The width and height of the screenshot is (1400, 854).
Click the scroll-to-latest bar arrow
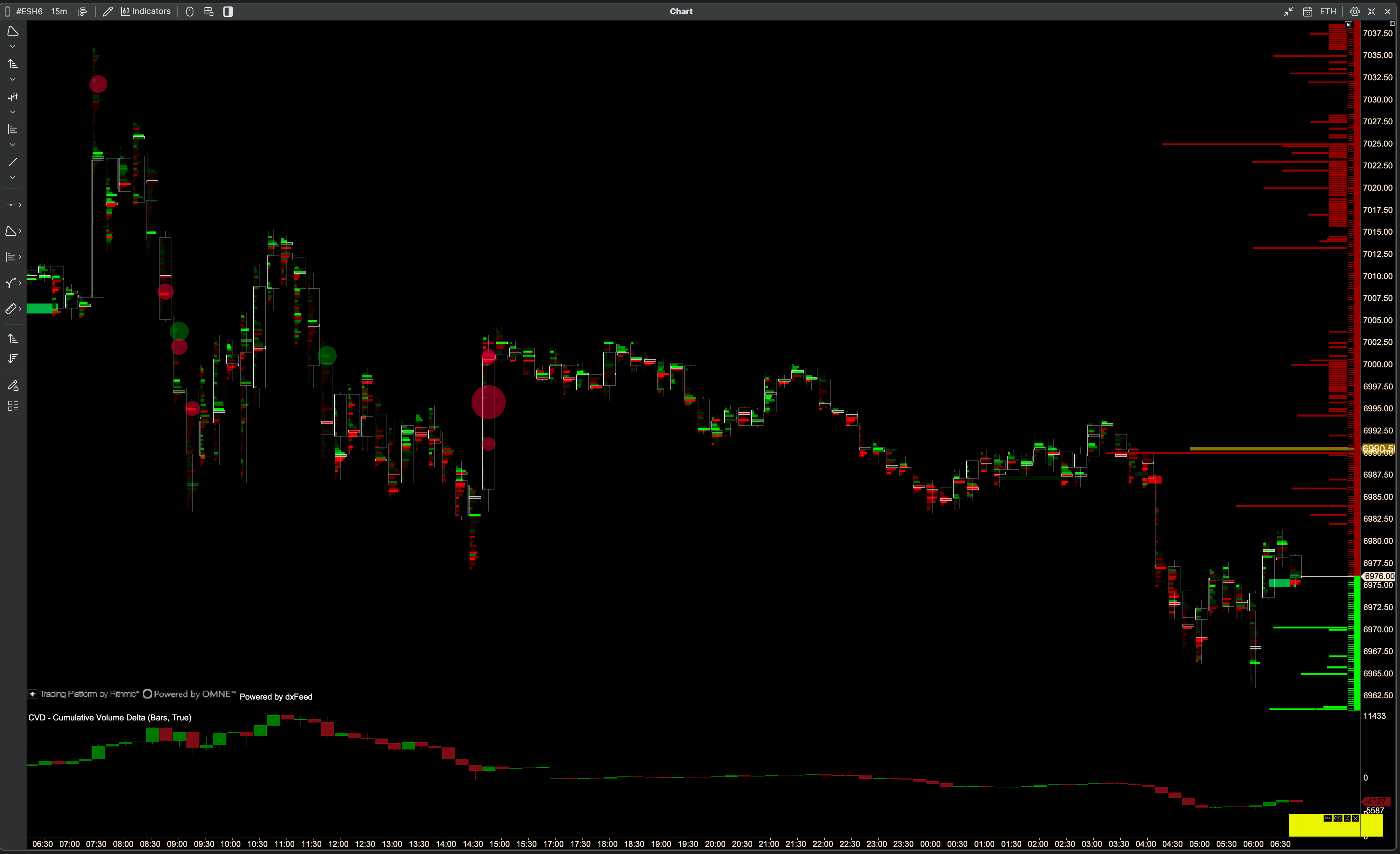tap(1348, 25)
